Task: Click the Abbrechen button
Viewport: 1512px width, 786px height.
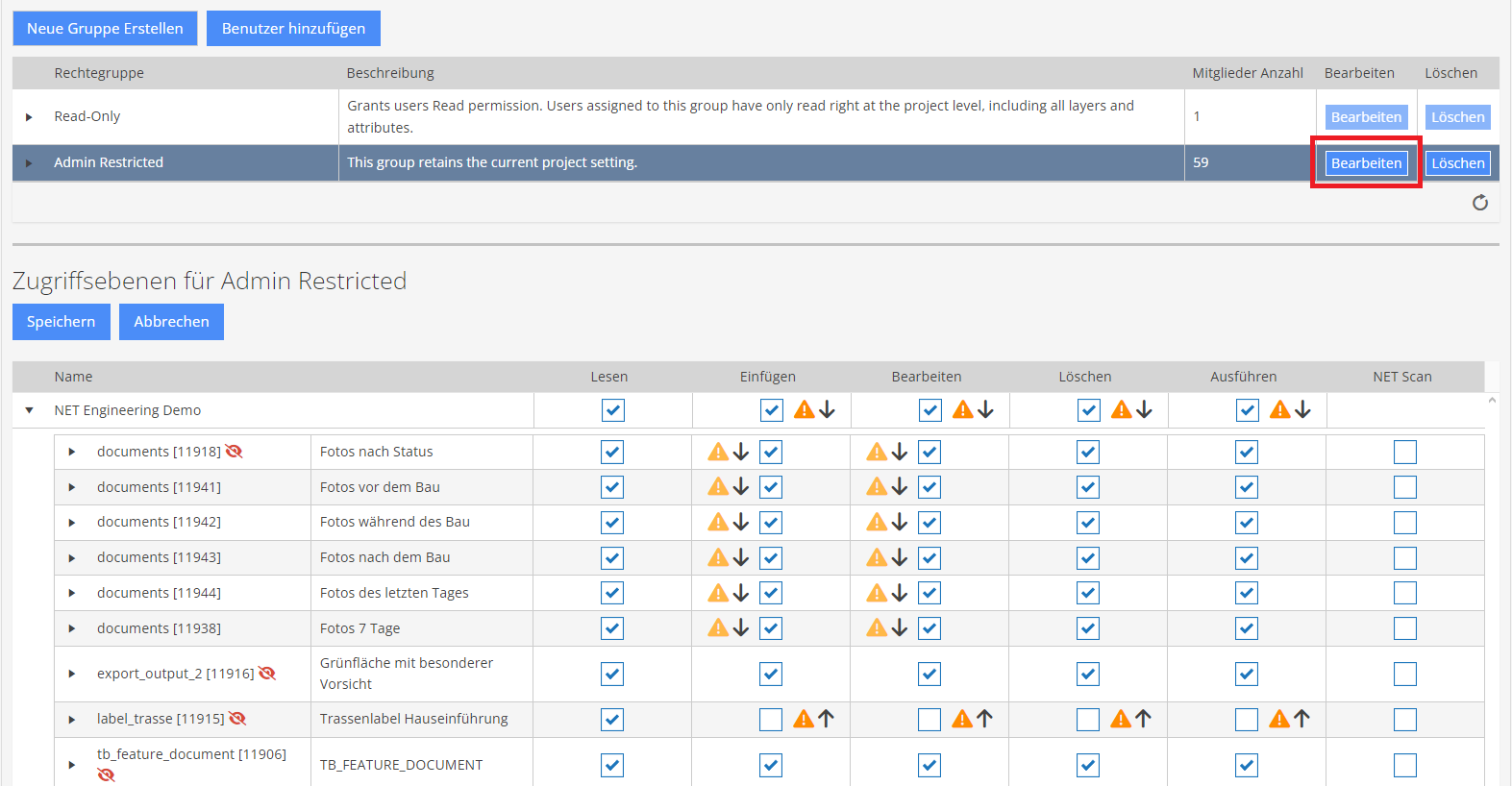Action: [171, 322]
